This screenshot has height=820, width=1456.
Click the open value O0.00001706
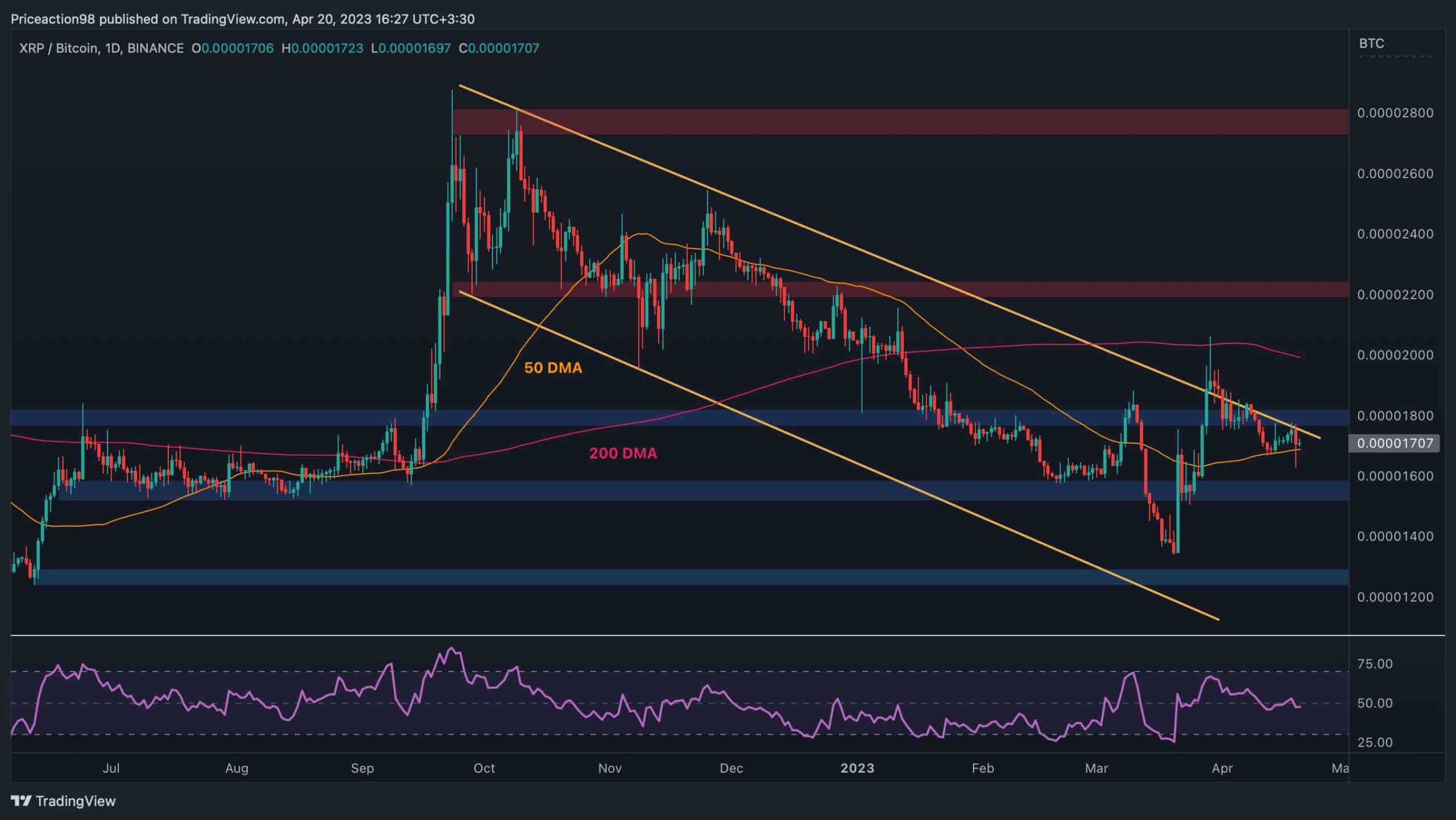coord(233,48)
